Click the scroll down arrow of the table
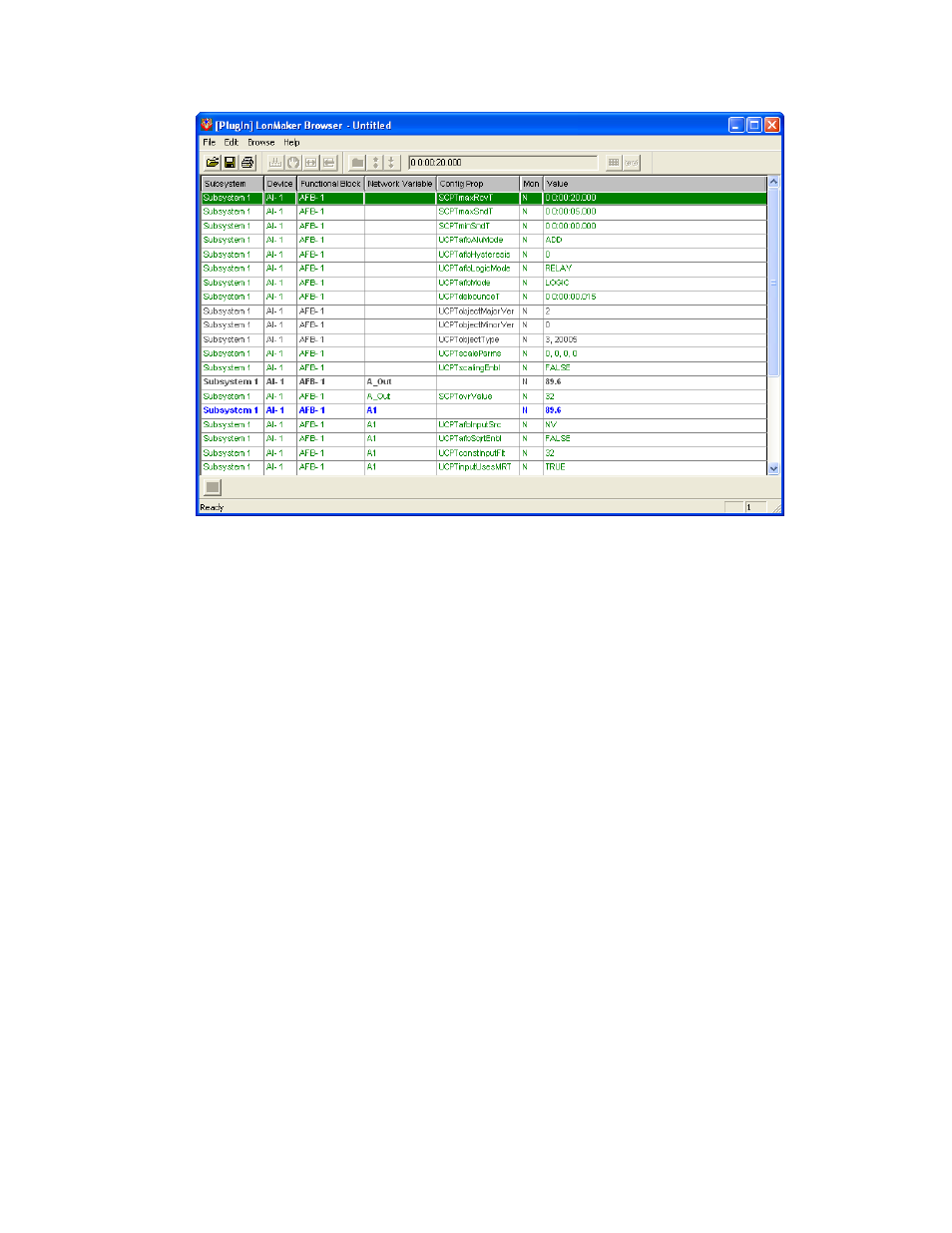Image resolution: width=952 pixels, height=1233 pixels. pyautogui.click(x=773, y=468)
